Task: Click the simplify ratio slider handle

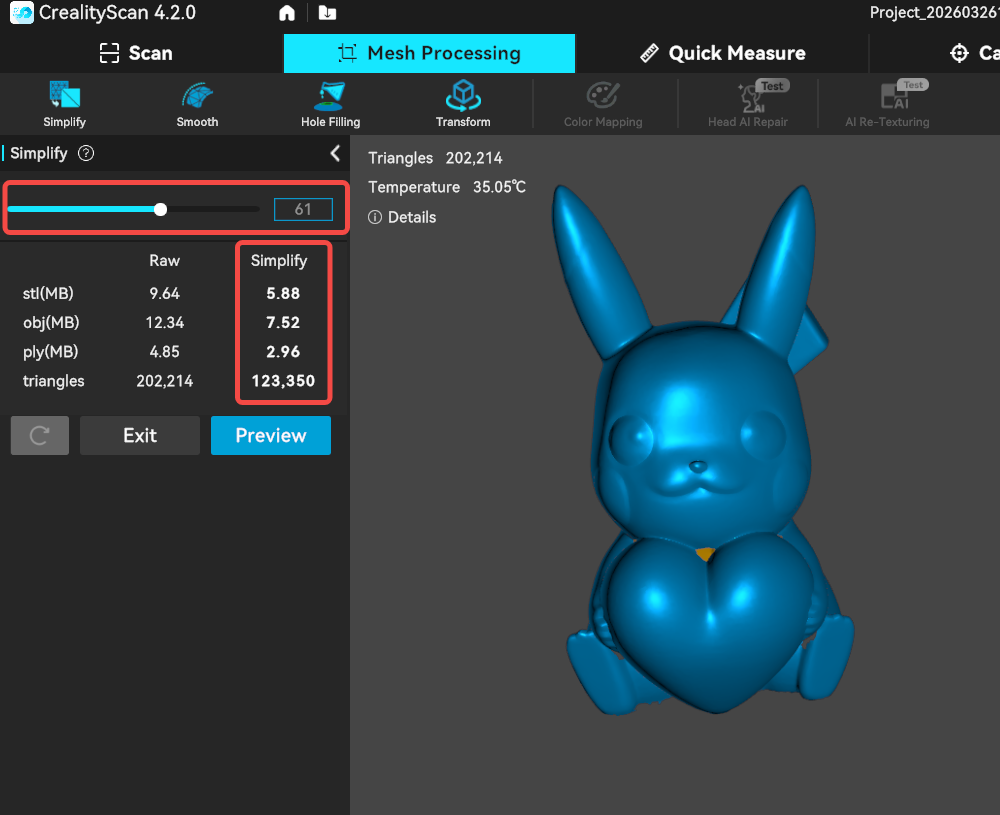Action: tap(161, 209)
